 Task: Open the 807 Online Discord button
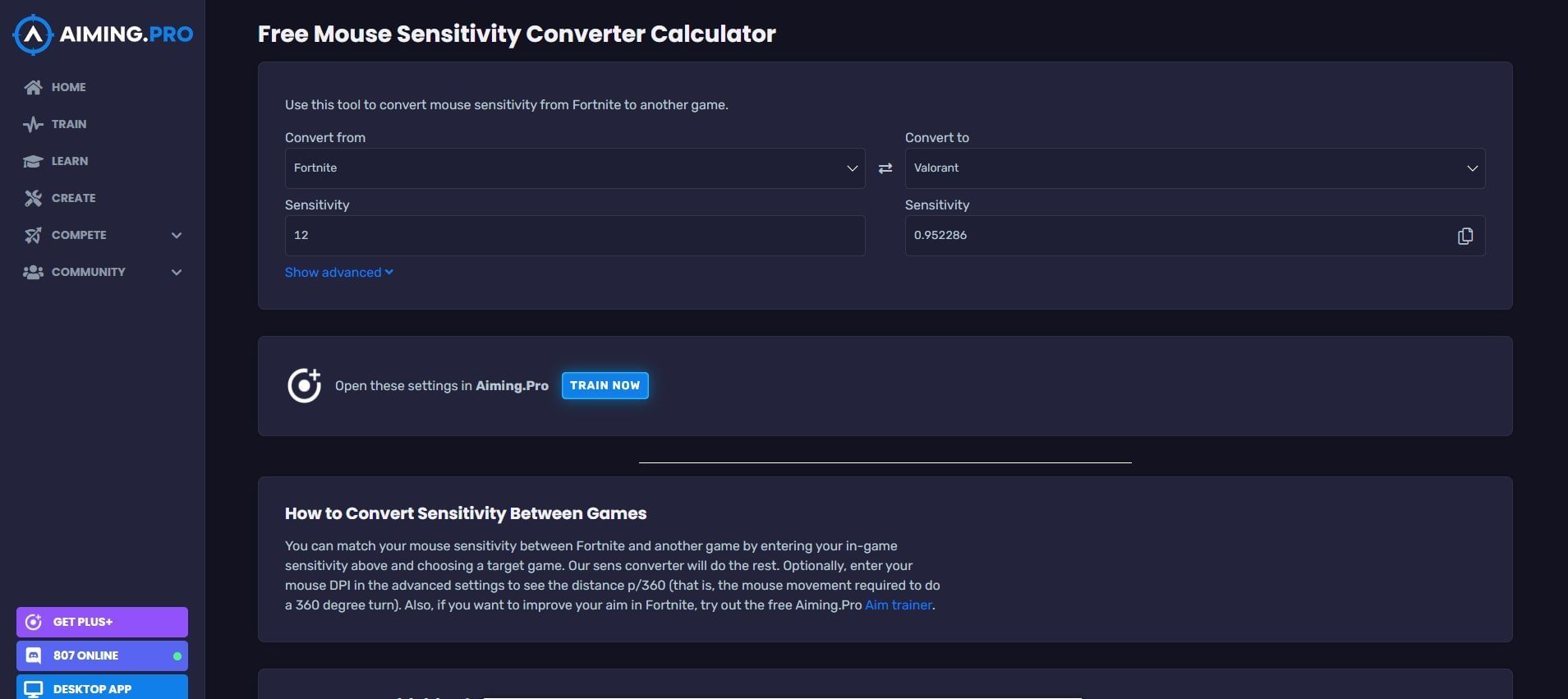click(102, 656)
